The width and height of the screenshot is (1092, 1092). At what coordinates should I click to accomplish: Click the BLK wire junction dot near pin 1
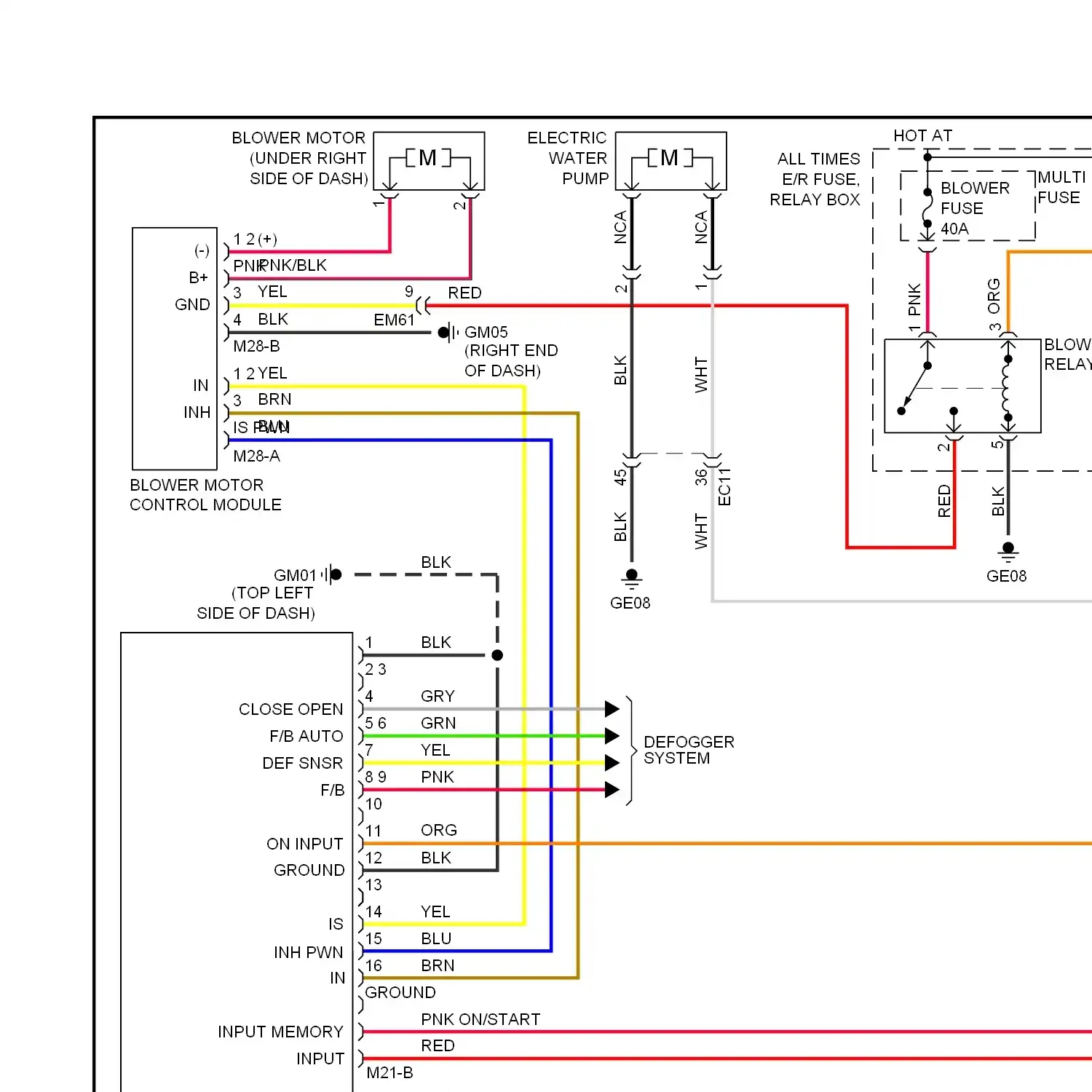[497, 655]
